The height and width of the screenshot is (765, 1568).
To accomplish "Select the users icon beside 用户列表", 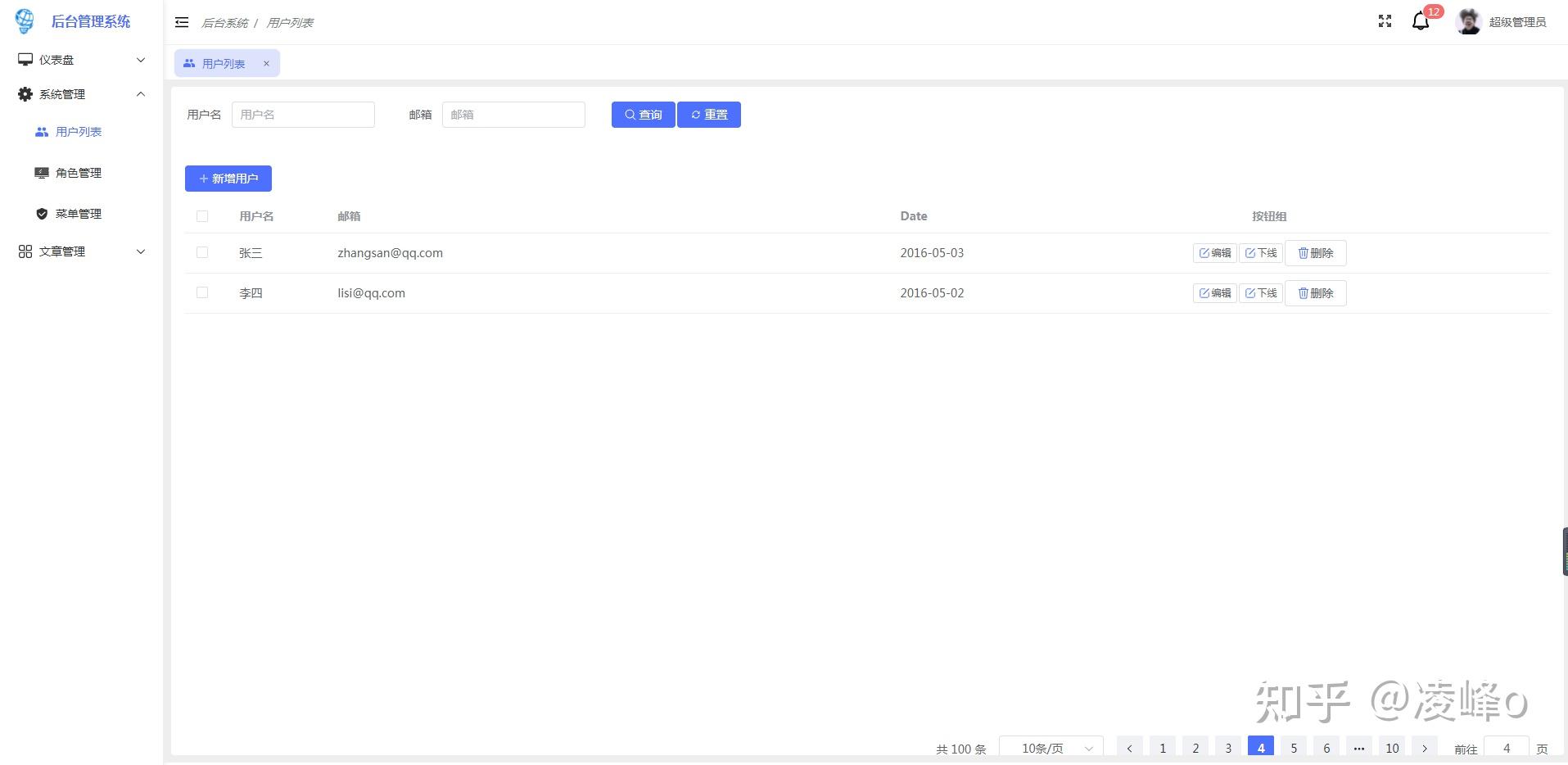I will 41,132.
